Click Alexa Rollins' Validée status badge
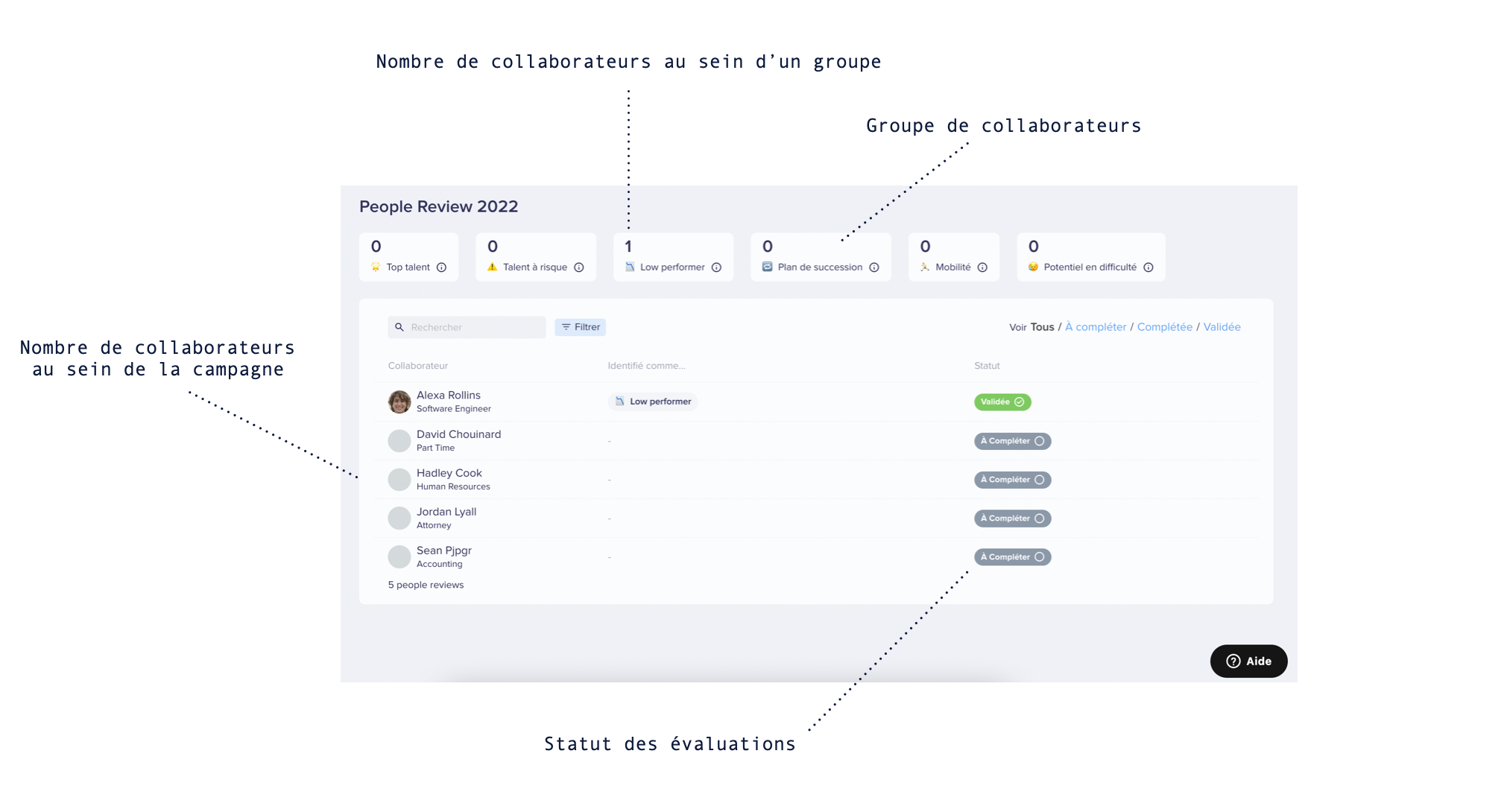This screenshot has width=1510, height=812. tap(1002, 402)
